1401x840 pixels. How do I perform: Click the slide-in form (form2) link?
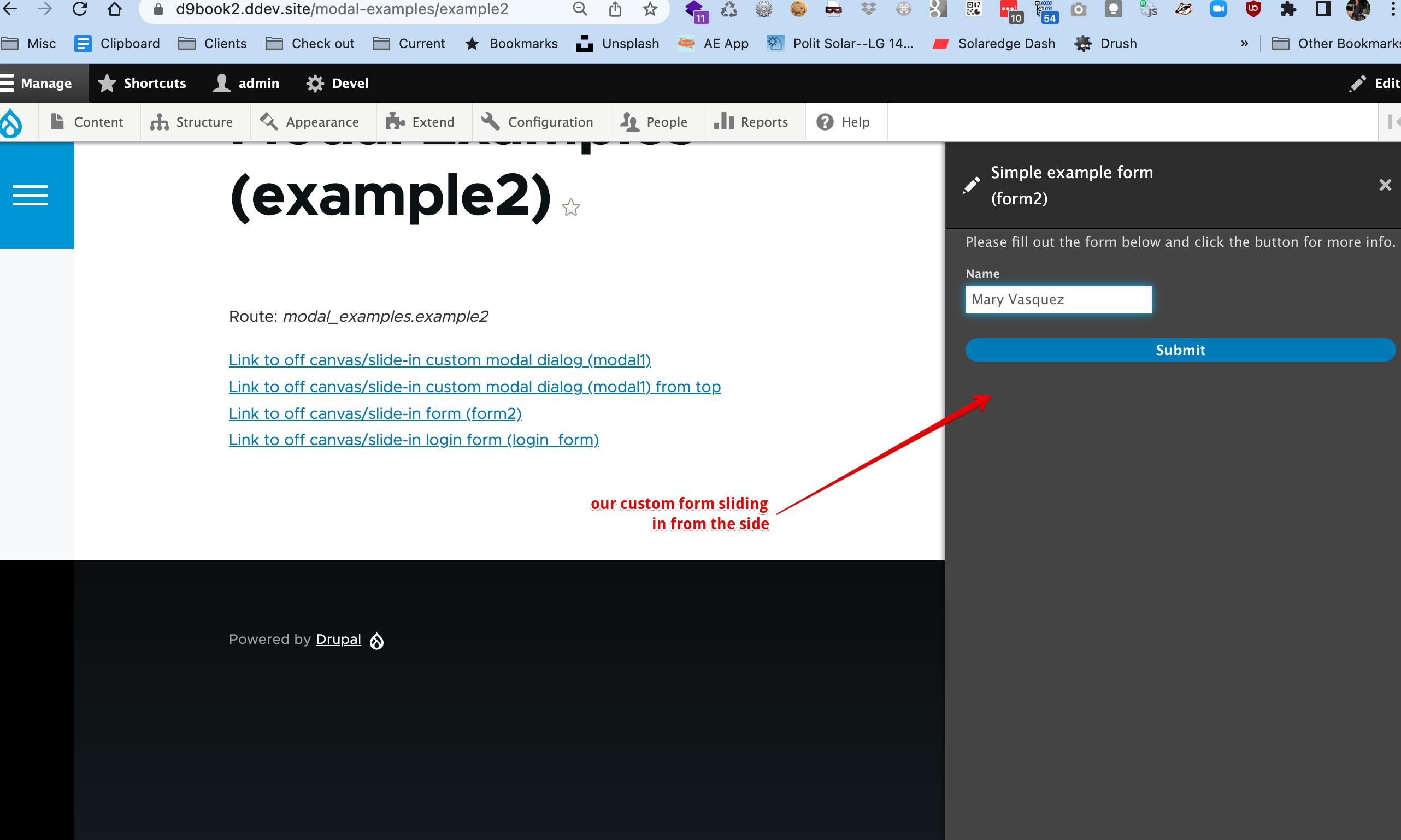point(375,413)
